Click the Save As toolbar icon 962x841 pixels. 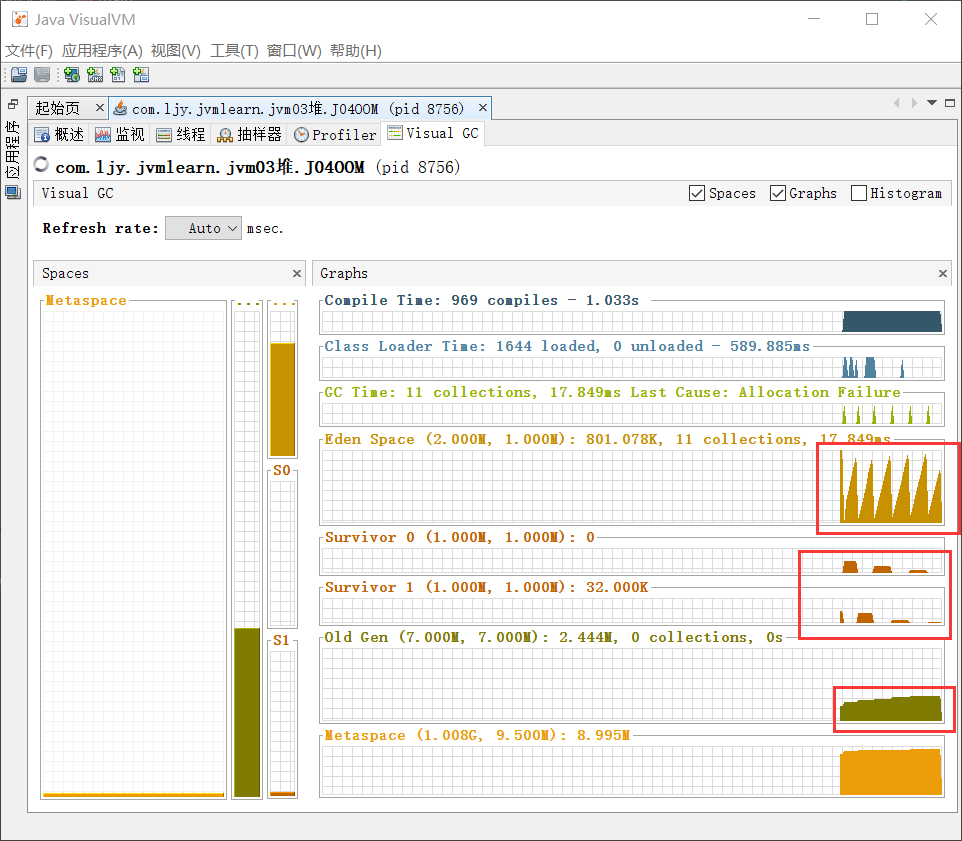(x=42, y=75)
